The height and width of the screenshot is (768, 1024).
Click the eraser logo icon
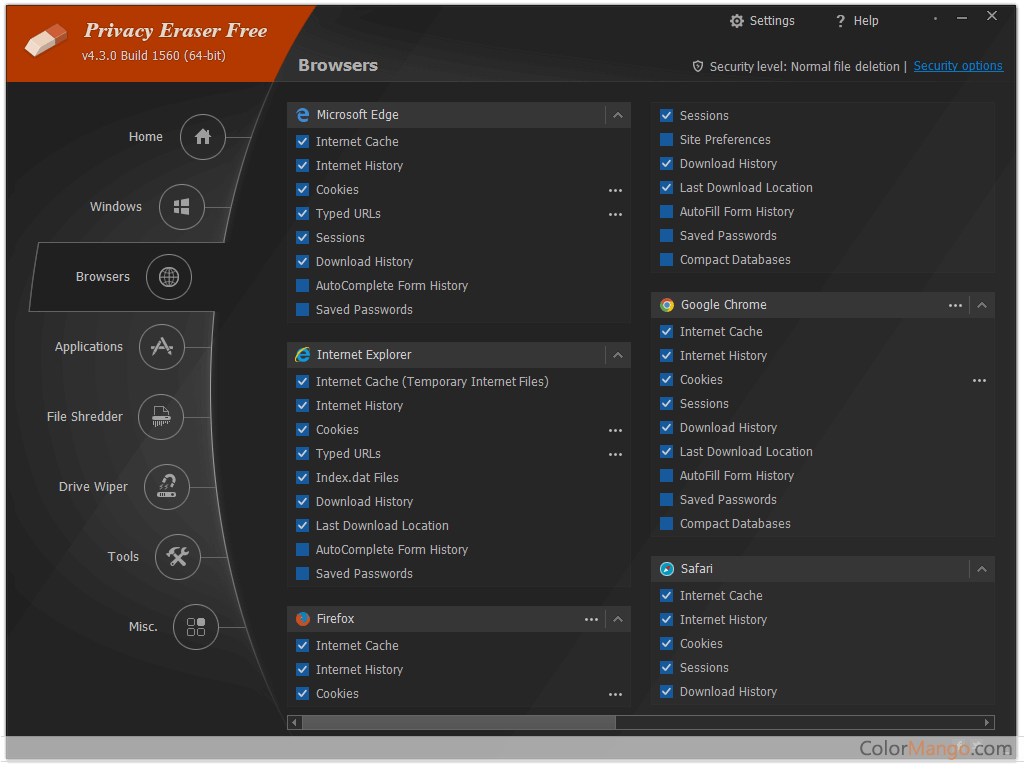(46, 40)
